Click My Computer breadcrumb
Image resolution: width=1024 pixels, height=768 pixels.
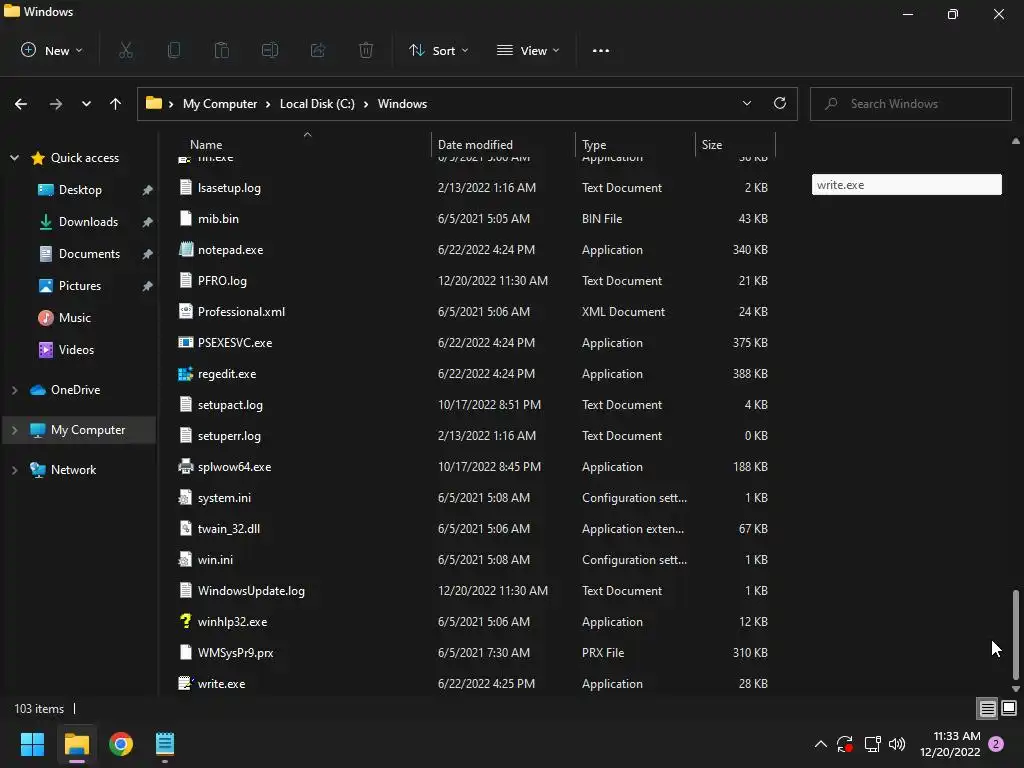point(220,104)
